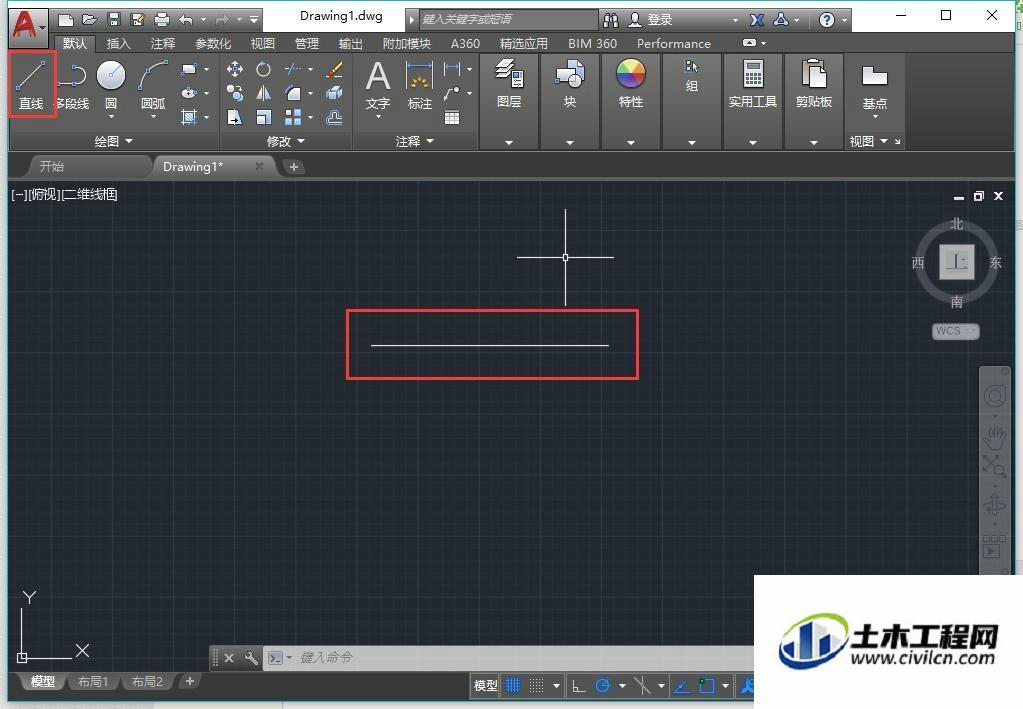
Task: Expand the Draw (绘图) panel
Action: [x=113, y=141]
